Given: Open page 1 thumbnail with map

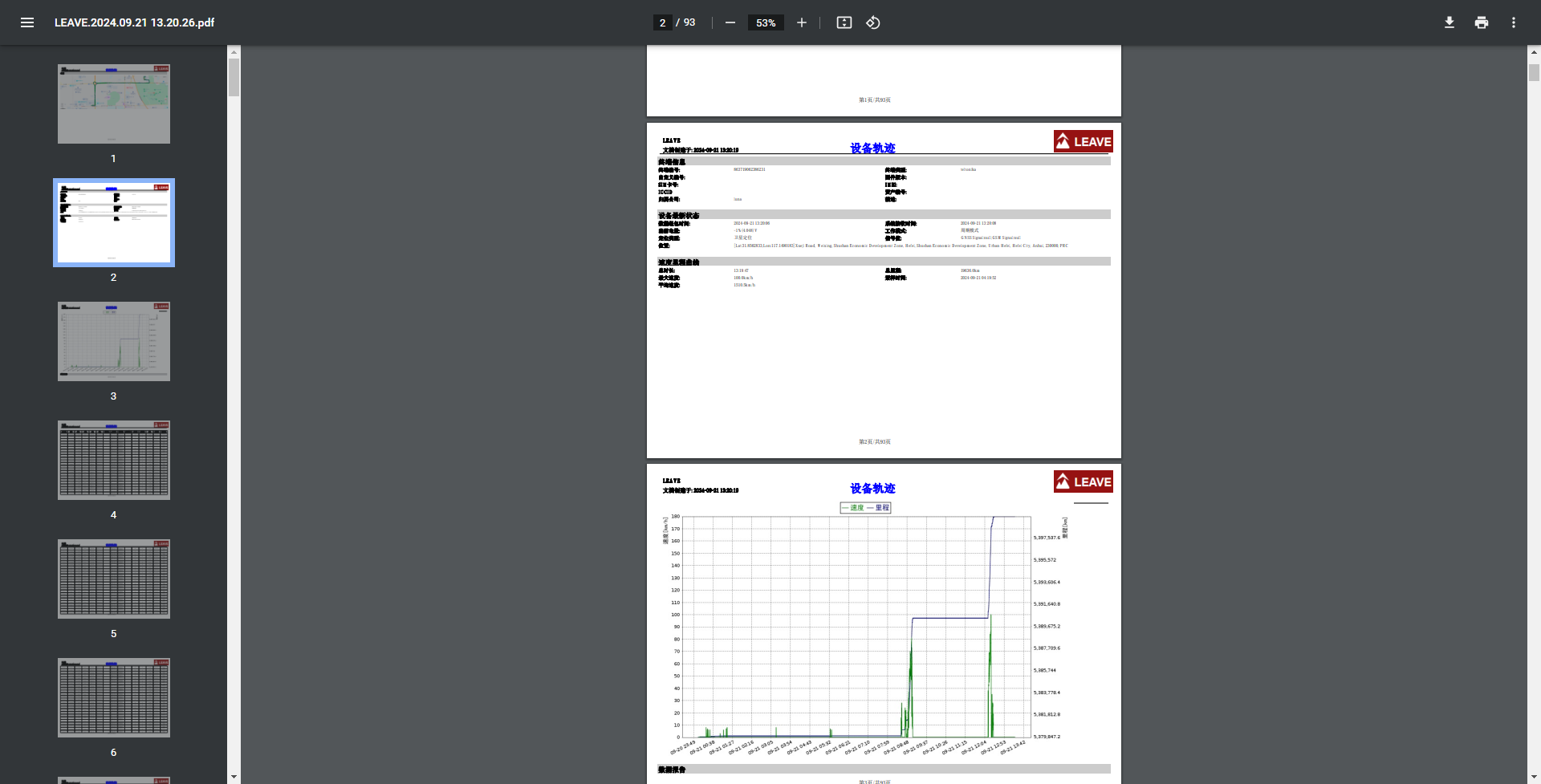Looking at the screenshot, I should point(114,104).
